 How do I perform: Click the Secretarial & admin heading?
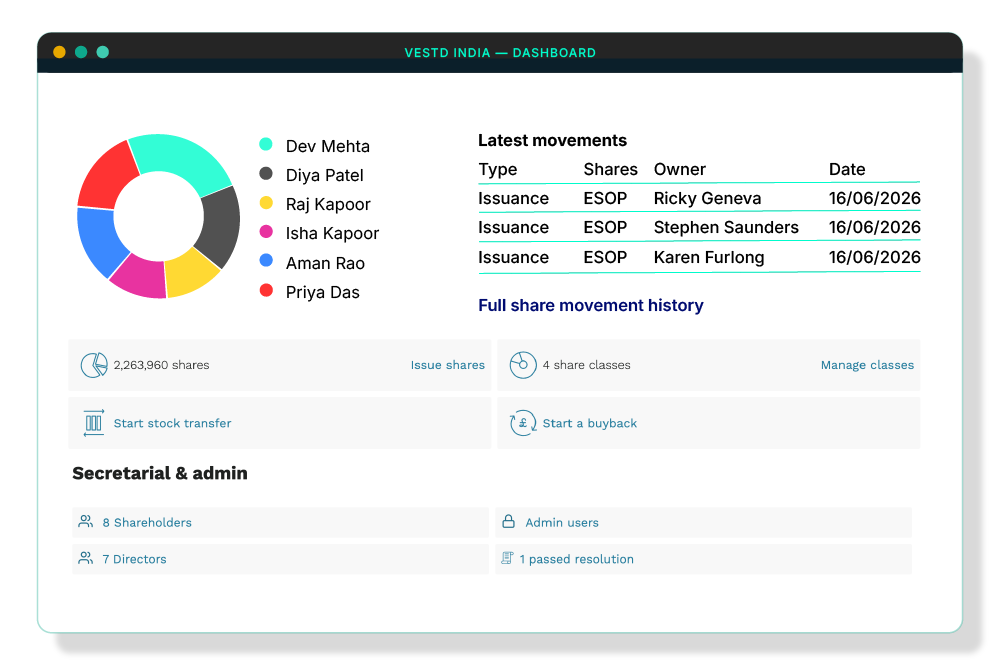point(159,473)
